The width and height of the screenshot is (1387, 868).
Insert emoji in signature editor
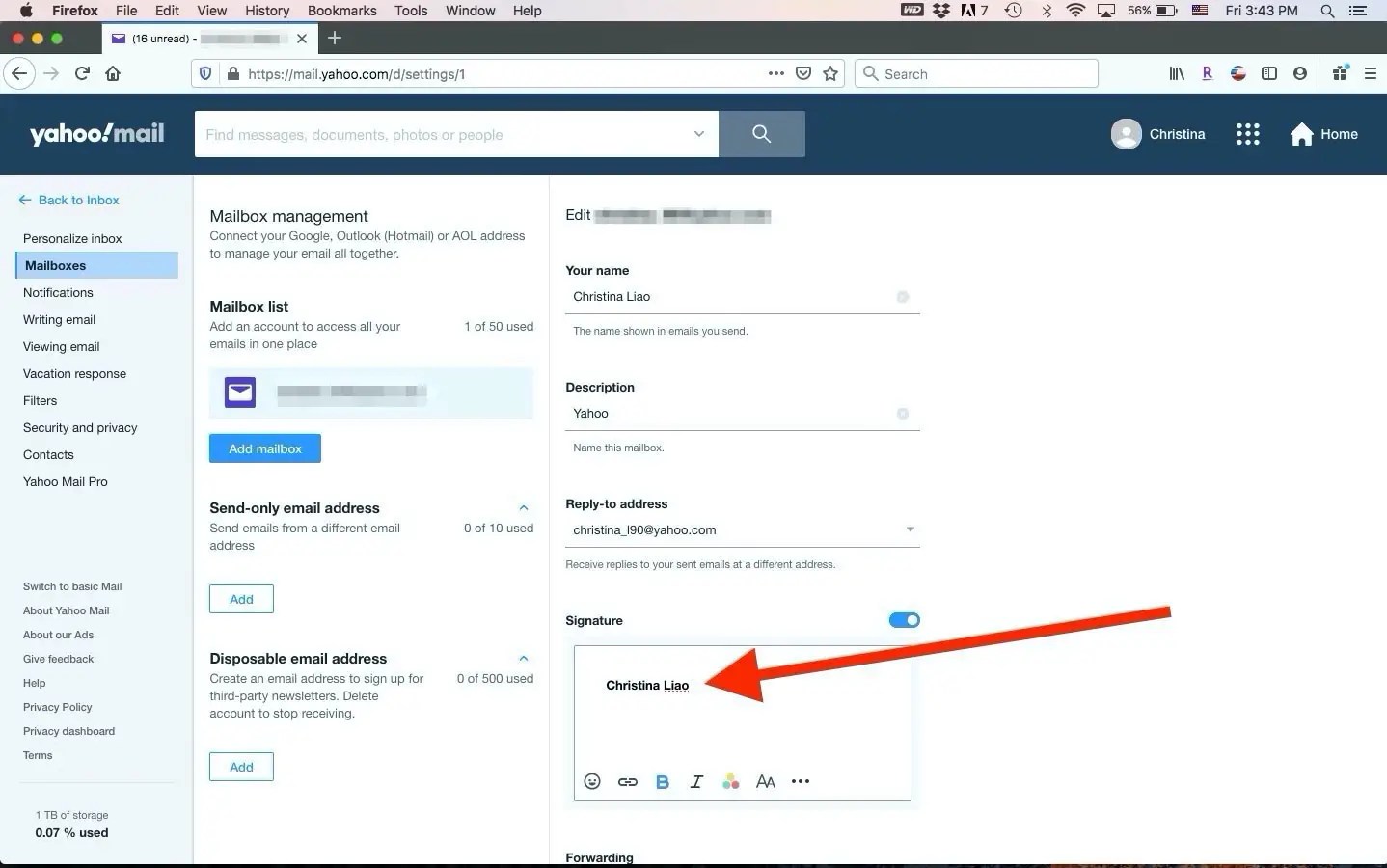click(x=592, y=781)
